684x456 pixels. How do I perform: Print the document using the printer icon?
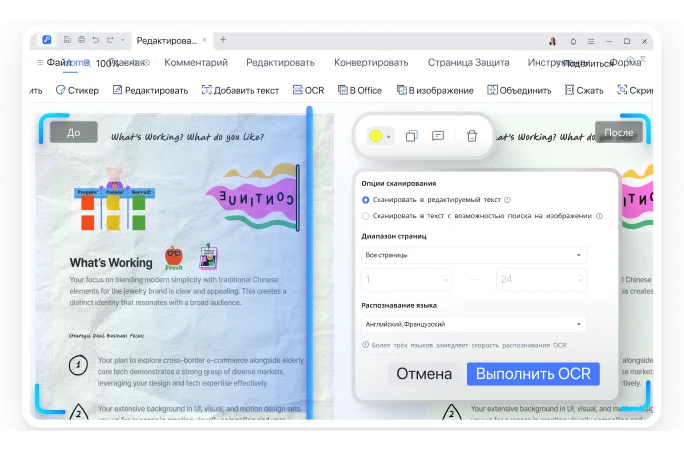pyautogui.click(x=82, y=40)
